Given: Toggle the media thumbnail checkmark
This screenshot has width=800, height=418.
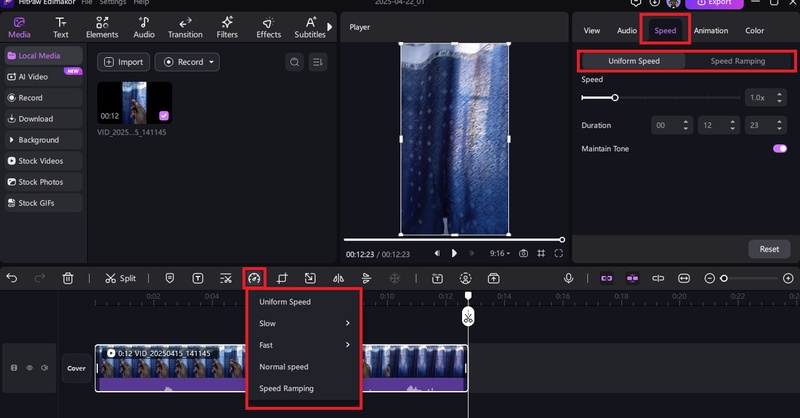Looking at the screenshot, I should click(x=164, y=116).
